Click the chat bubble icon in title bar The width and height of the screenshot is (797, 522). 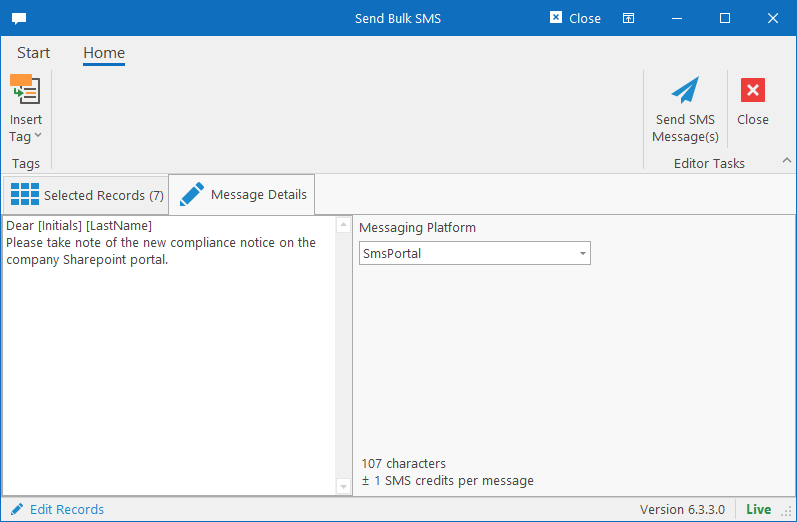[x=19, y=19]
